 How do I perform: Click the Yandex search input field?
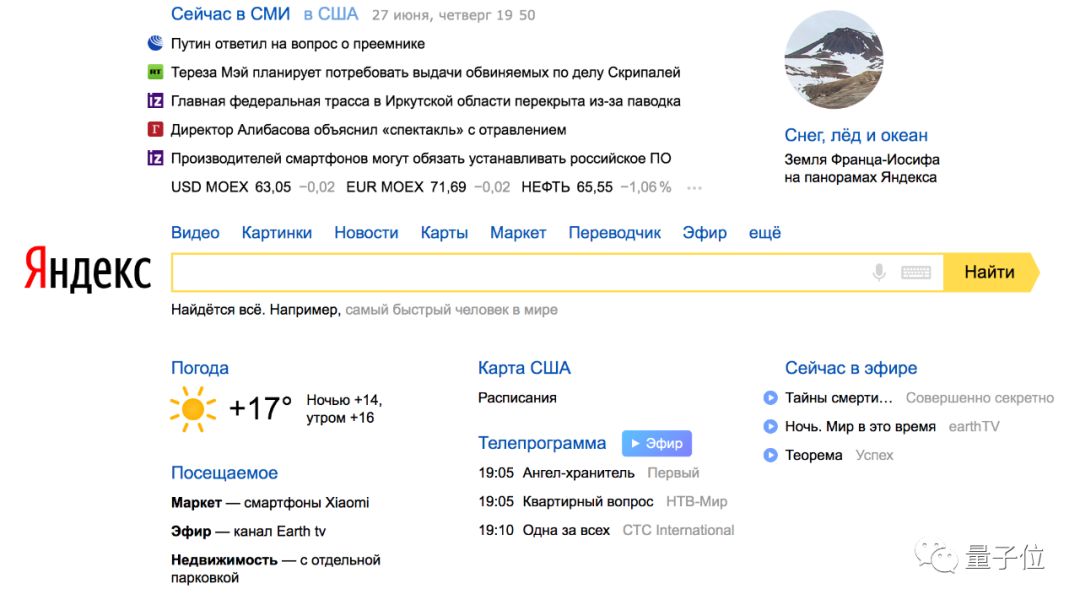click(x=520, y=272)
